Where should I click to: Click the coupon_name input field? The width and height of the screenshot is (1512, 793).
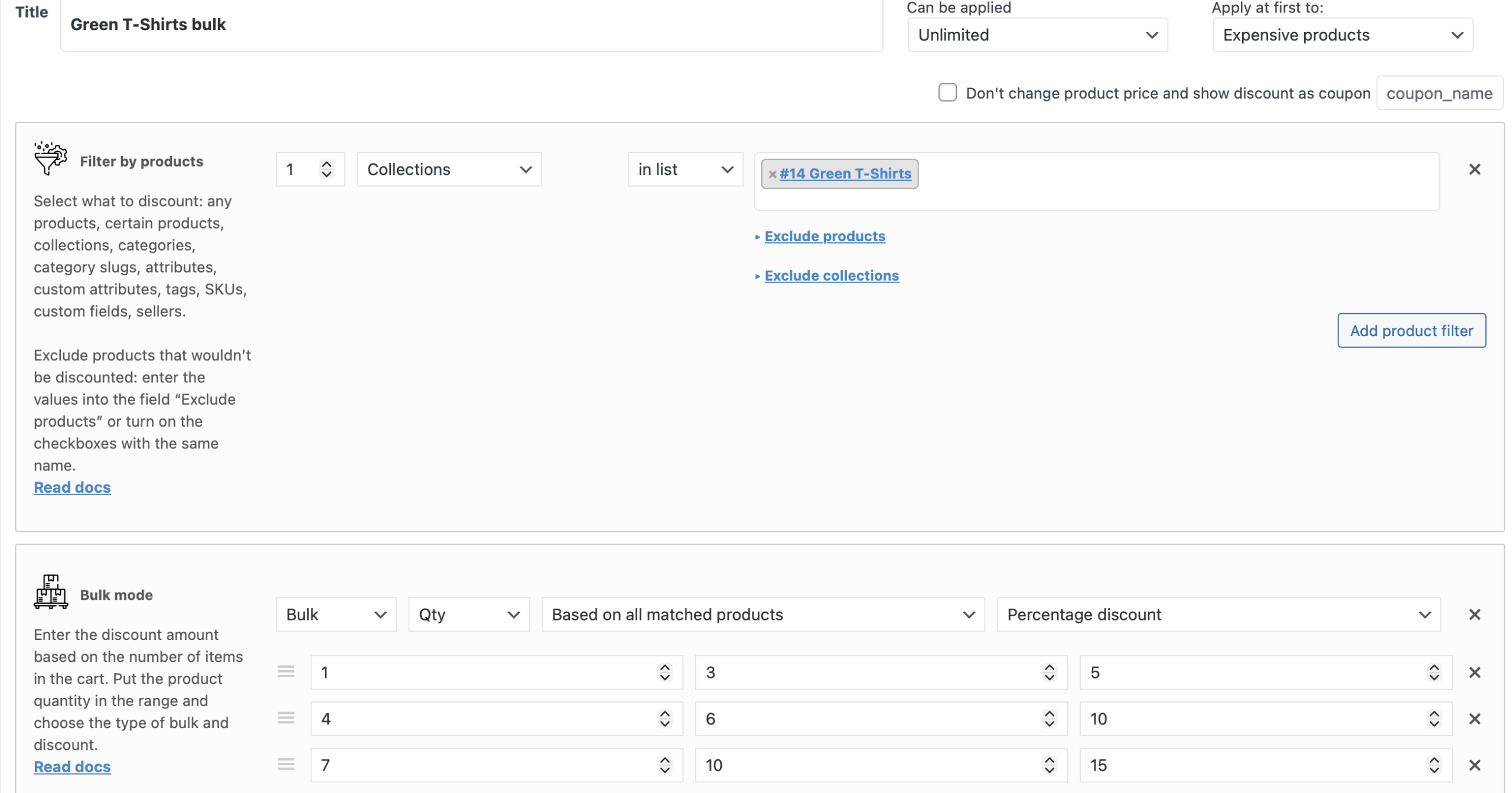point(1439,93)
